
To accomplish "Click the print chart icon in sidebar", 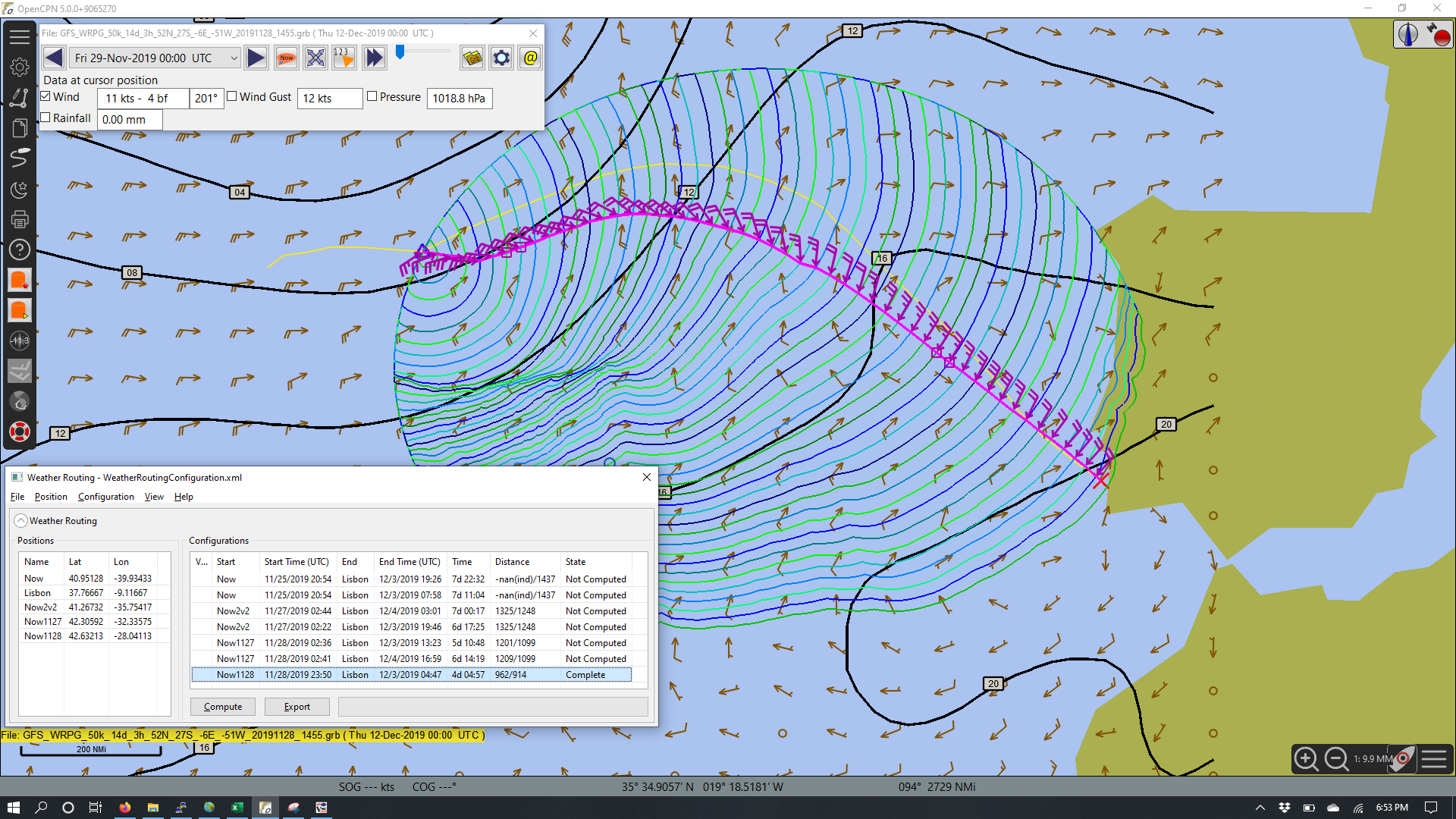I will (x=20, y=219).
